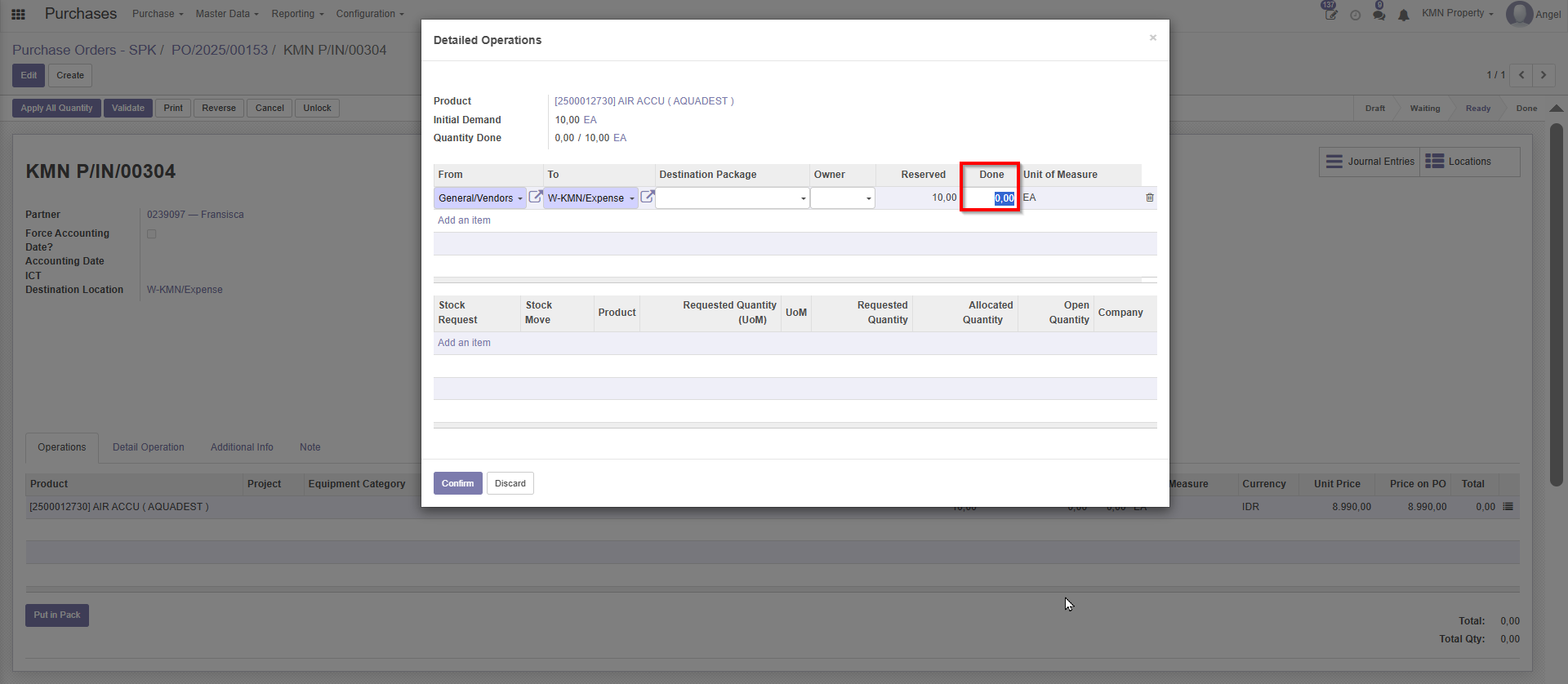Close the Detailed Operations dialog
This screenshot has width=1568, height=684.
coord(1153,38)
